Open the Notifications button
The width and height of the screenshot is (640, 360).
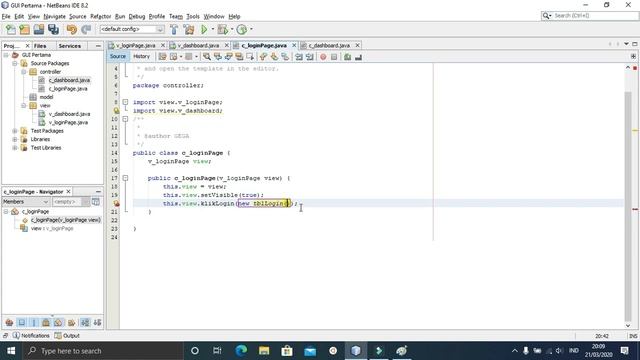click(31, 336)
